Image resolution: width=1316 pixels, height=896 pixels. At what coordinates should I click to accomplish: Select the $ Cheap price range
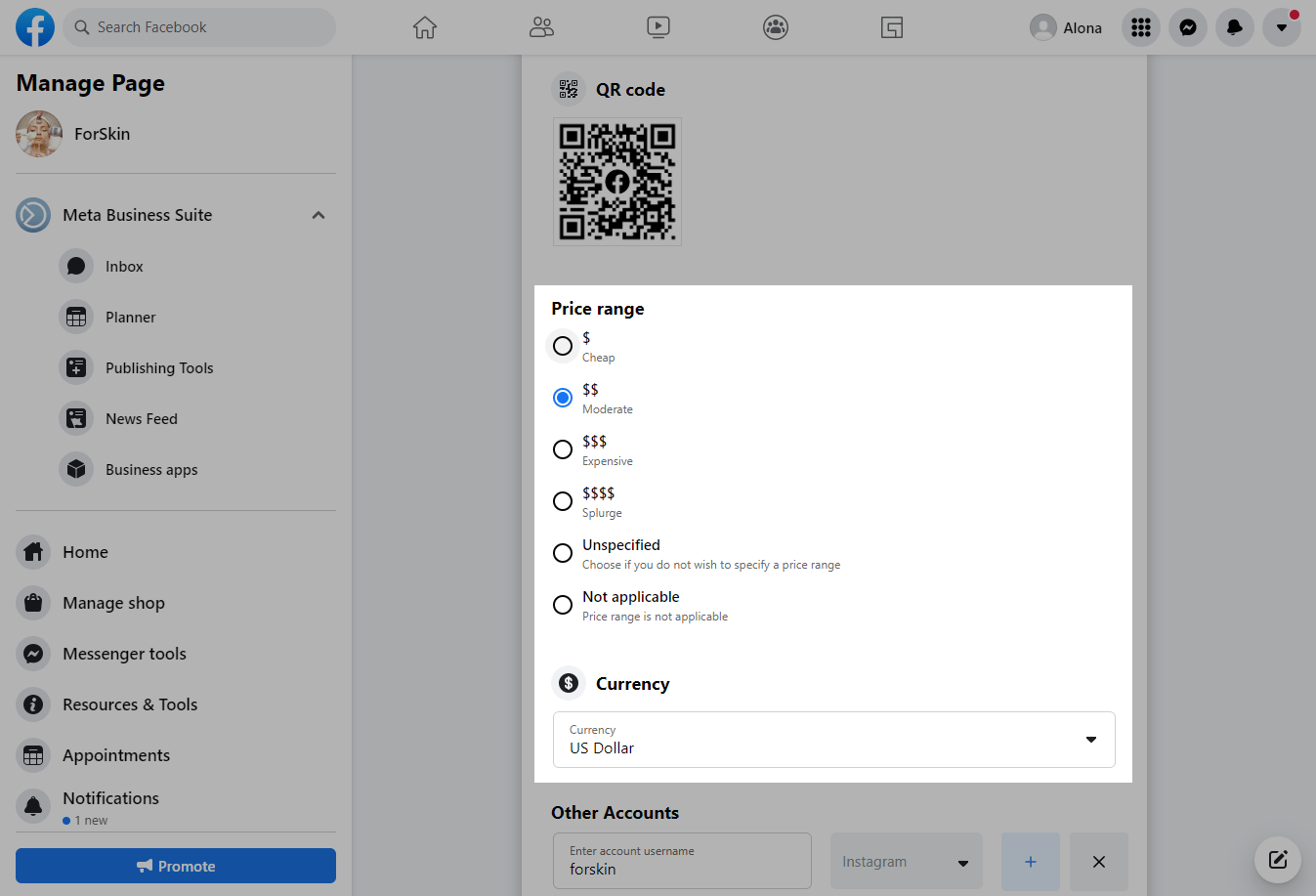[x=563, y=346]
